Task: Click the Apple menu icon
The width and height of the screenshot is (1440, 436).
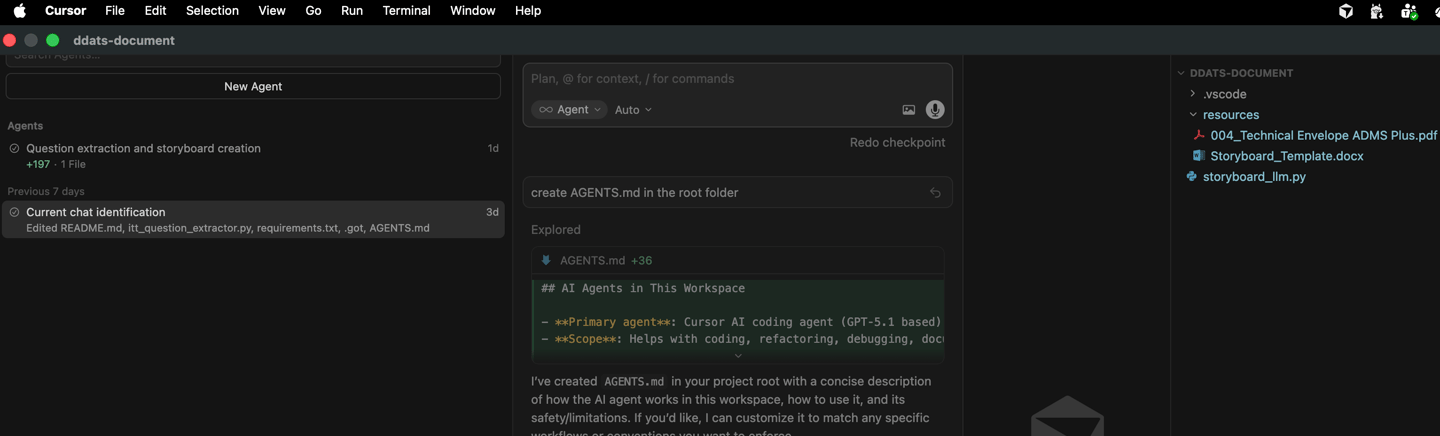Action: (x=20, y=11)
